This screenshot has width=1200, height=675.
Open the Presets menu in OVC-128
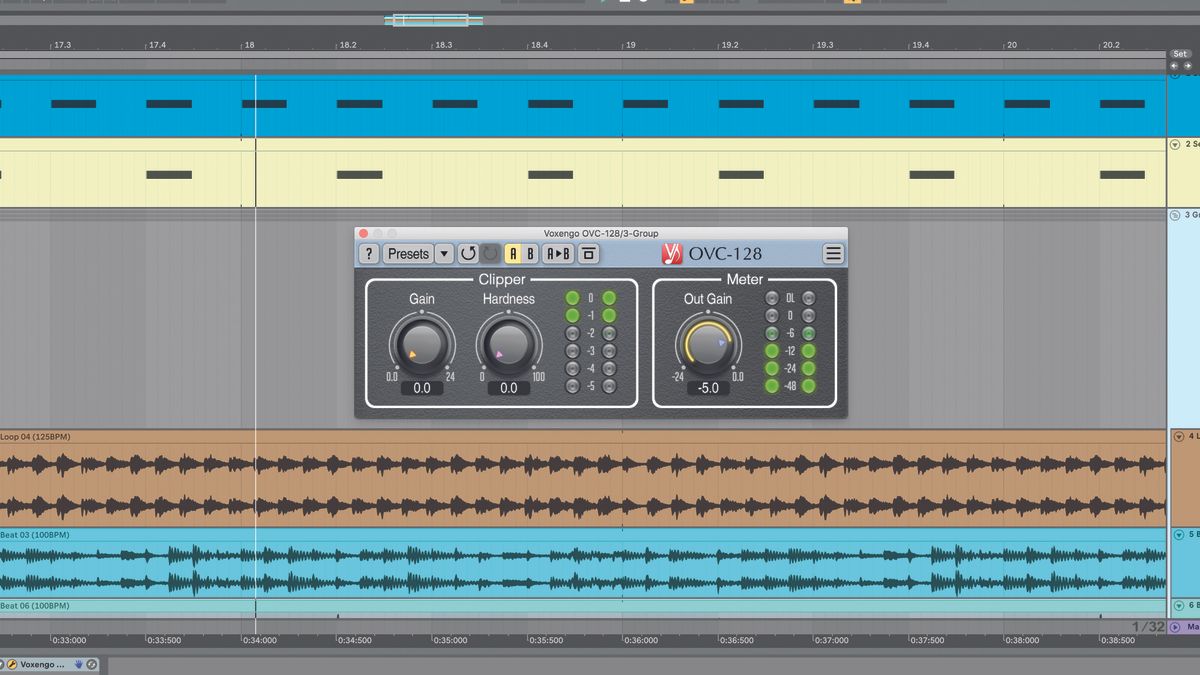click(407, 254)
